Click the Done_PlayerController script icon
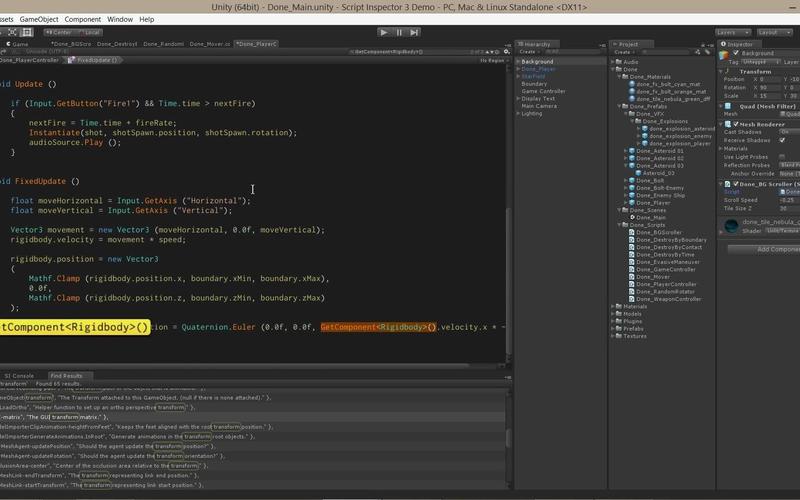Image resolution: width=800 pixels, height=500 pixels. [633, 283]
